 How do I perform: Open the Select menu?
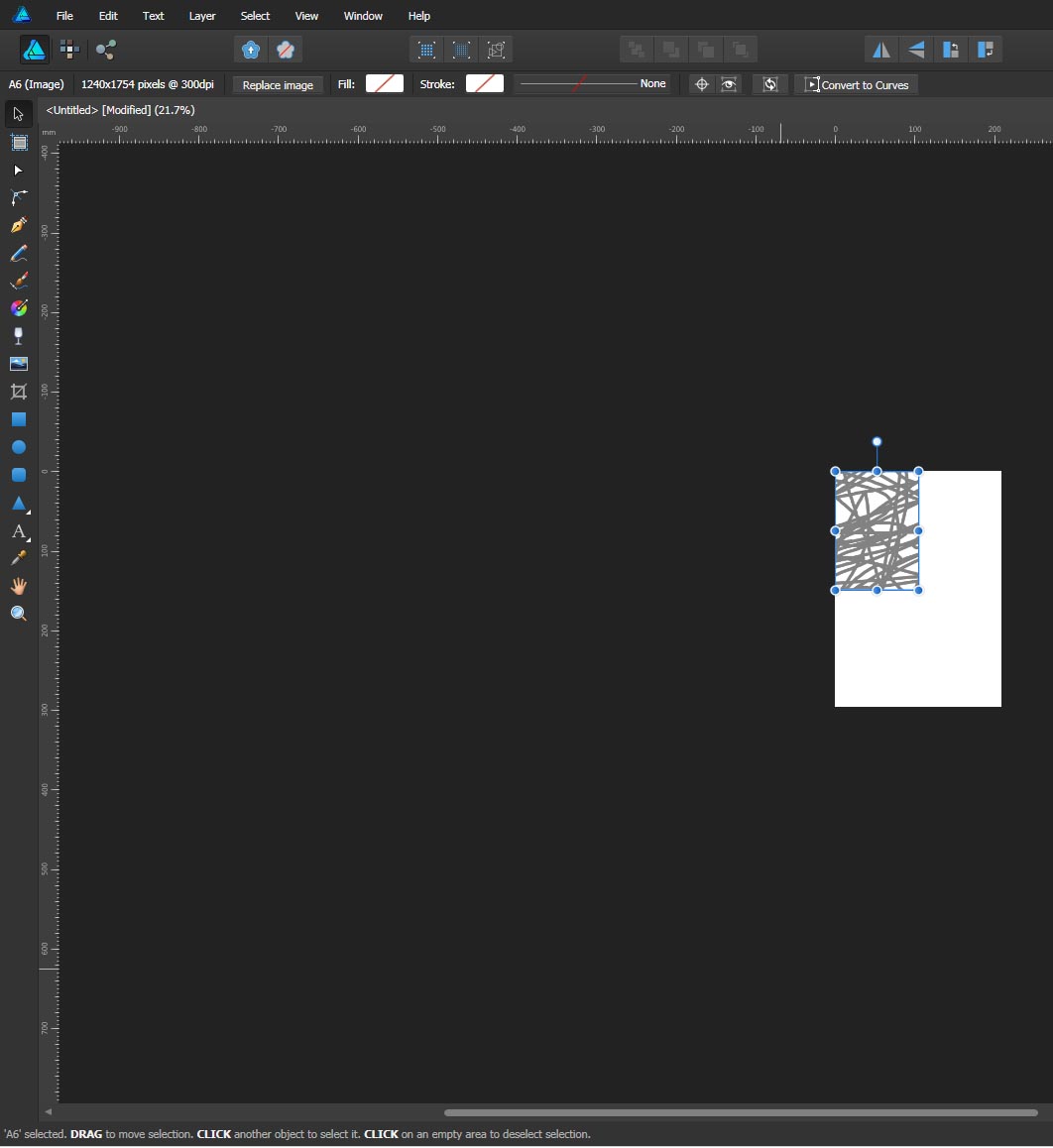point(255,16)
